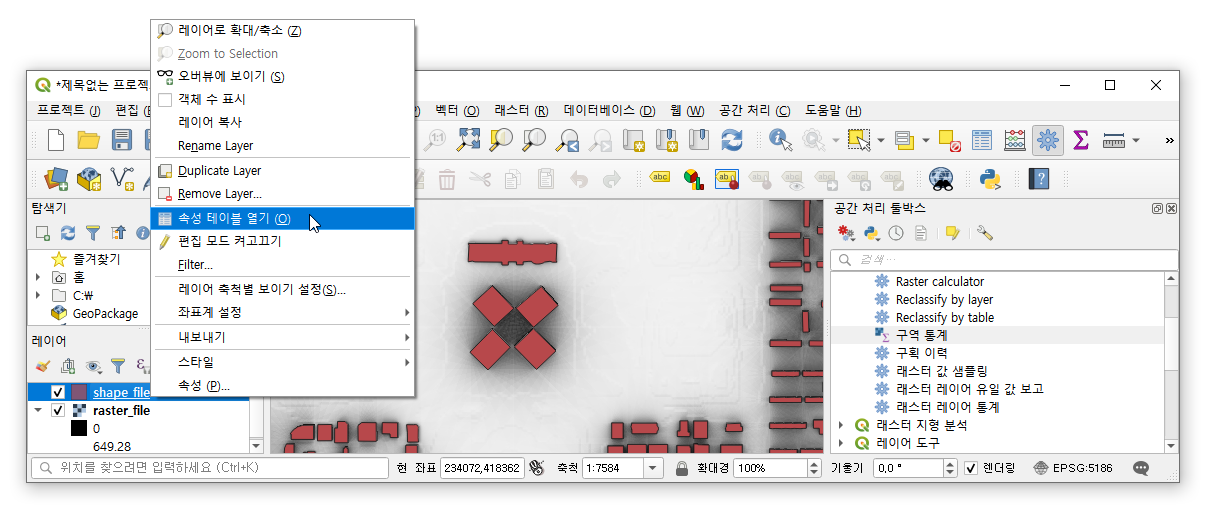This screenshot has width=1212, height=507.
Task: Click the toolbox 검색 search field
Action: click(x=1004, y=260)
